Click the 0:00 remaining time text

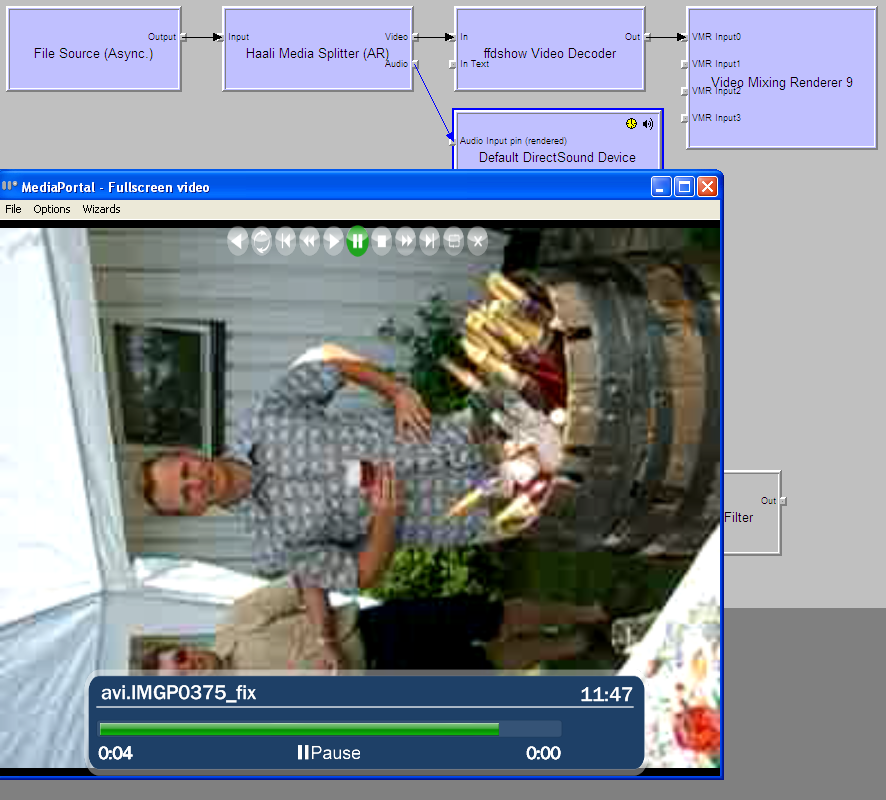pos(543,753)
